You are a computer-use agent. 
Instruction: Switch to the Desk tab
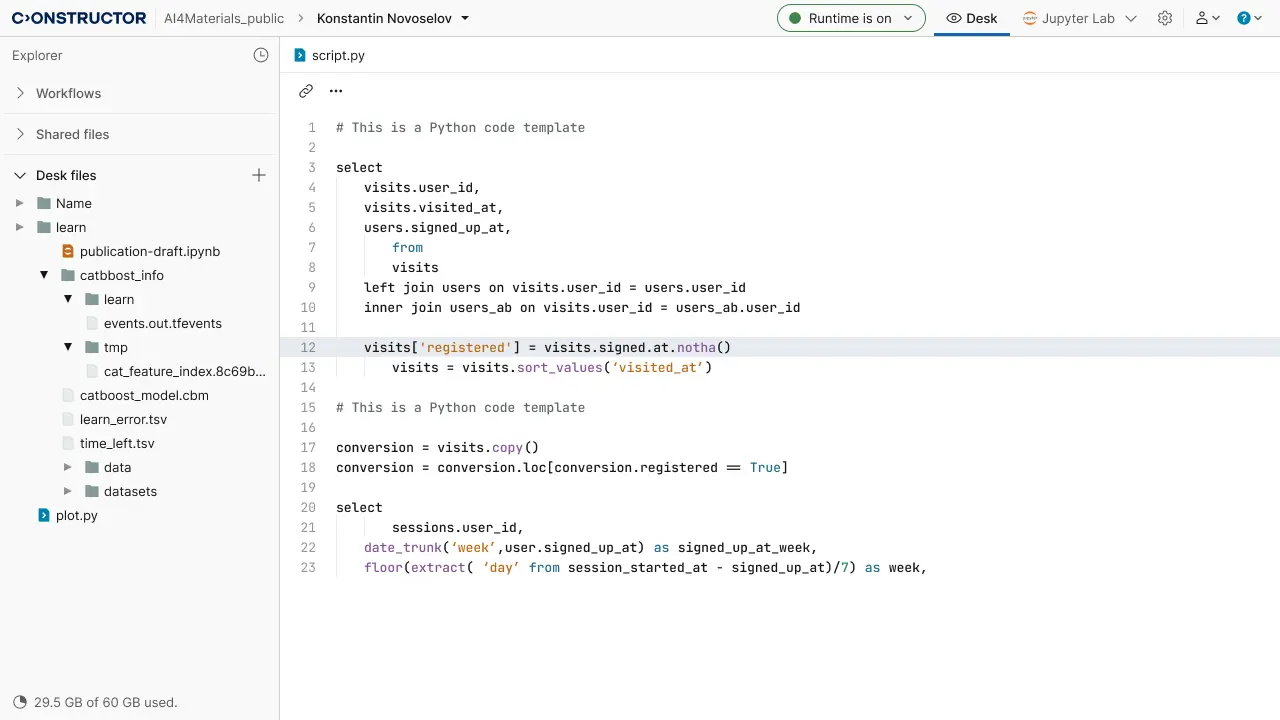[x=972, y=18]
